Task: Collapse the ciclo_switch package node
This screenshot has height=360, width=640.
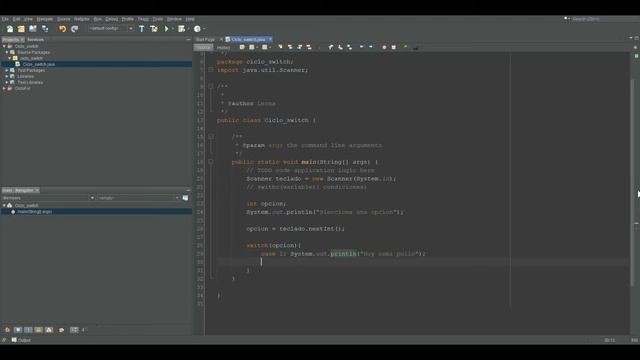Action: coord(10,58)
